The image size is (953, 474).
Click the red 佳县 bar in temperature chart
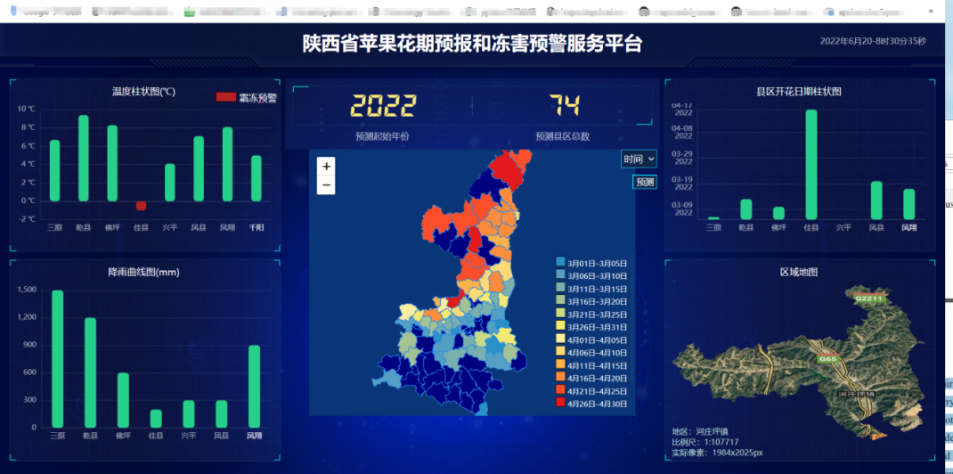click(141, 205)
